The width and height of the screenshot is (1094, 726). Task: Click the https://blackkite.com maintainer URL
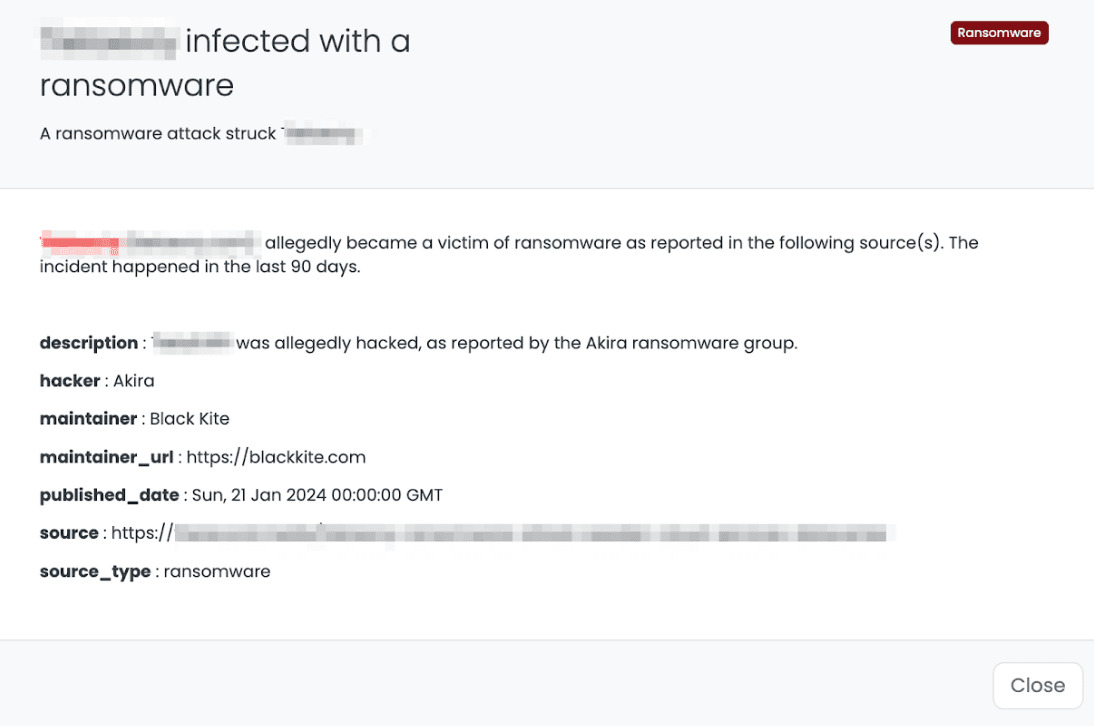(276, 457)
